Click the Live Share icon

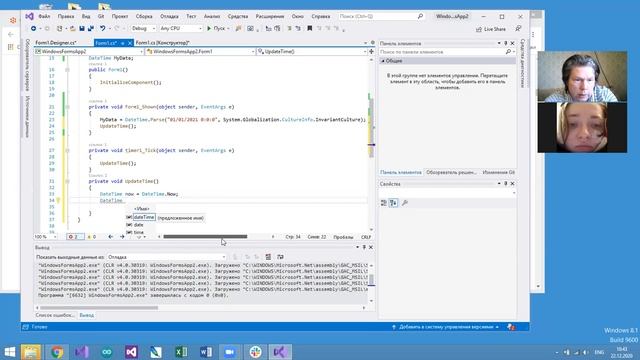point(479,29)
